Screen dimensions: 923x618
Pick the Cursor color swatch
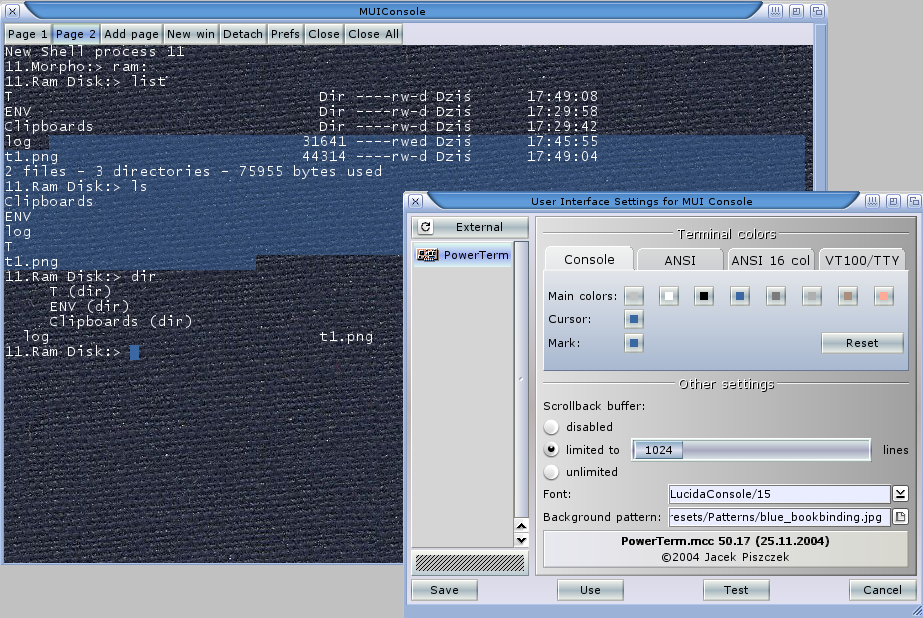pyautogui.click(x=634, y=320)
